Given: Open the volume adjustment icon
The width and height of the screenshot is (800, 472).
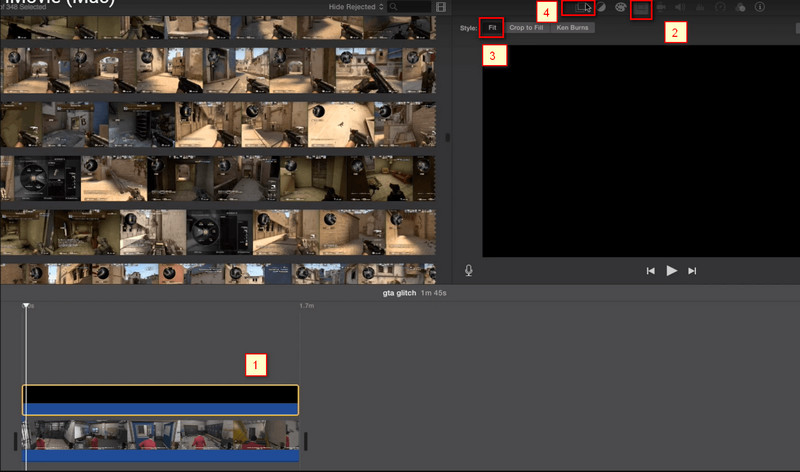Looking at the screenshot, I should (680, 8).
